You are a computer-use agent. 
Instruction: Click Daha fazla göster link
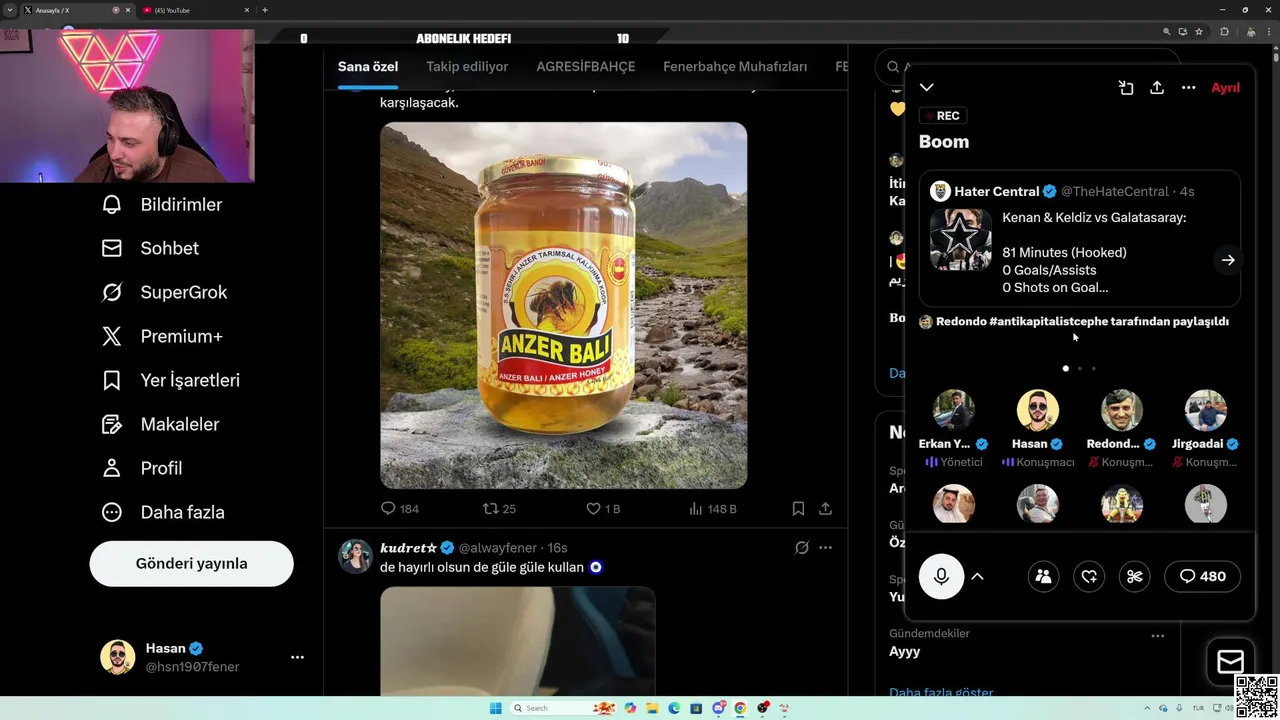(941, 691)
